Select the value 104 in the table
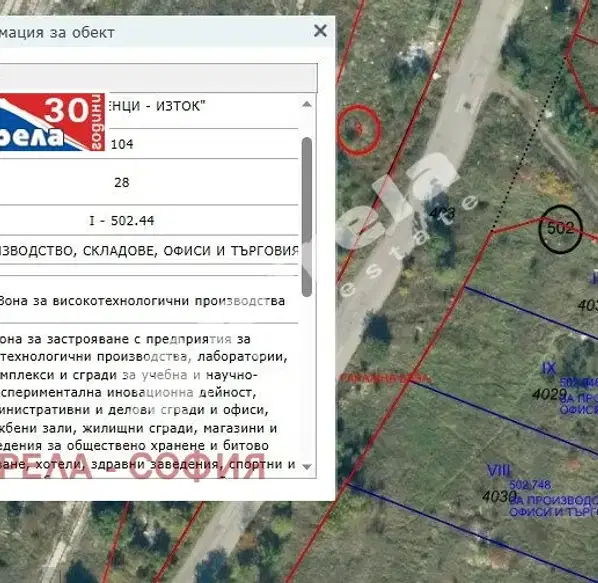Screen dimensions: 598x583 [122, 144]
